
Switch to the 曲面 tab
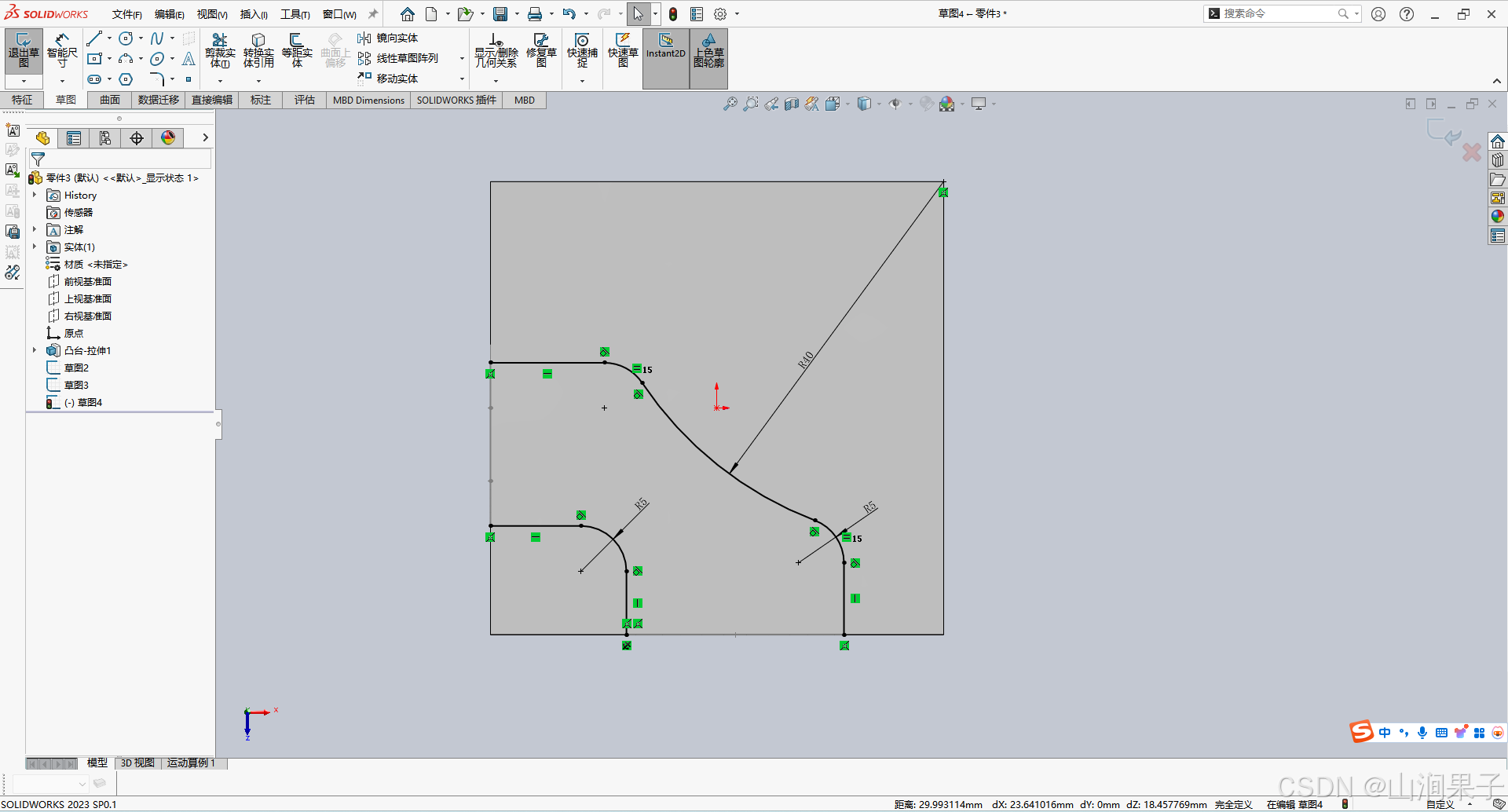point(110,100)
